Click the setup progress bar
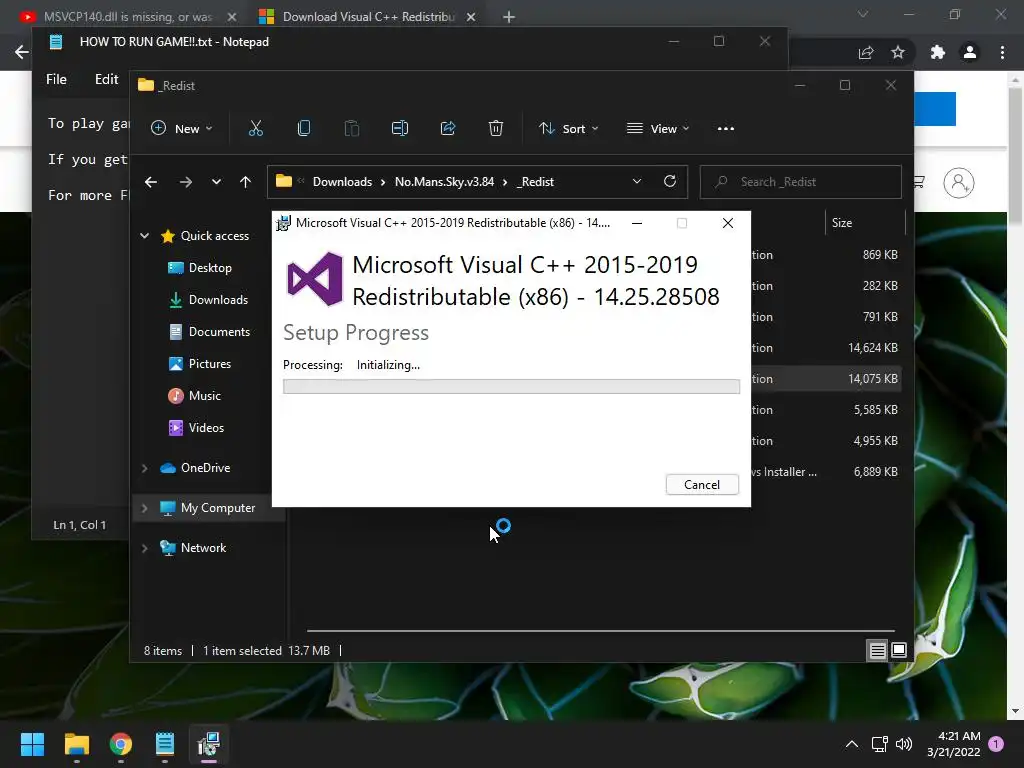The width and height of the screenshot is (1024, 768). (511, 387)
